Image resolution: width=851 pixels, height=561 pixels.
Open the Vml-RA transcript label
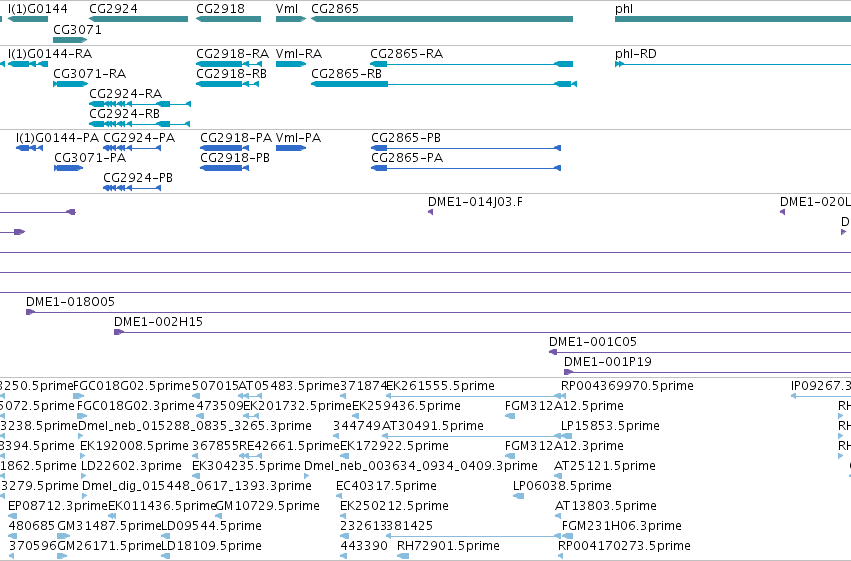(299, 54)
